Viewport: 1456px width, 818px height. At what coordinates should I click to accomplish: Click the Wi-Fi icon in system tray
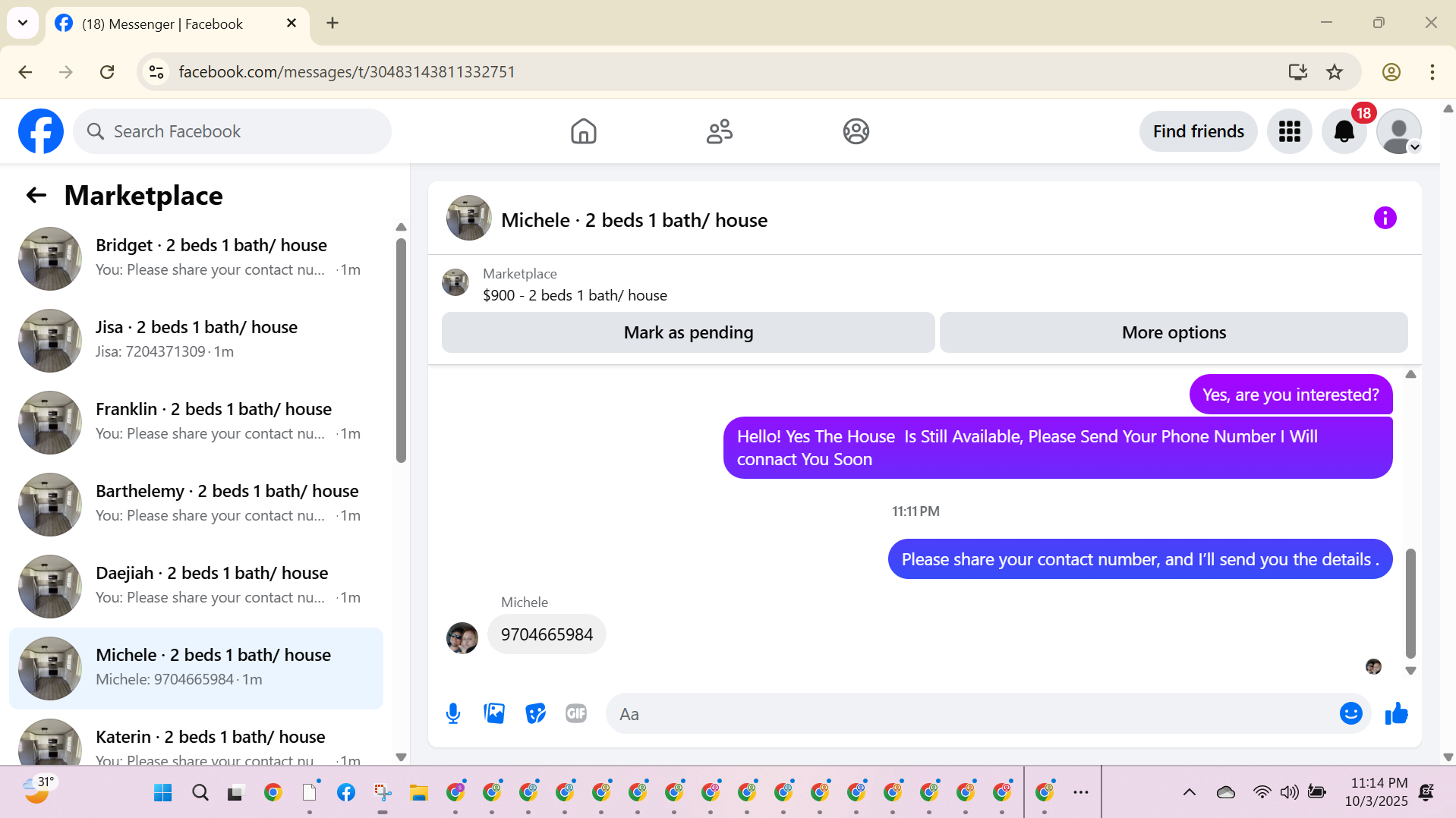coord(1261,793)
